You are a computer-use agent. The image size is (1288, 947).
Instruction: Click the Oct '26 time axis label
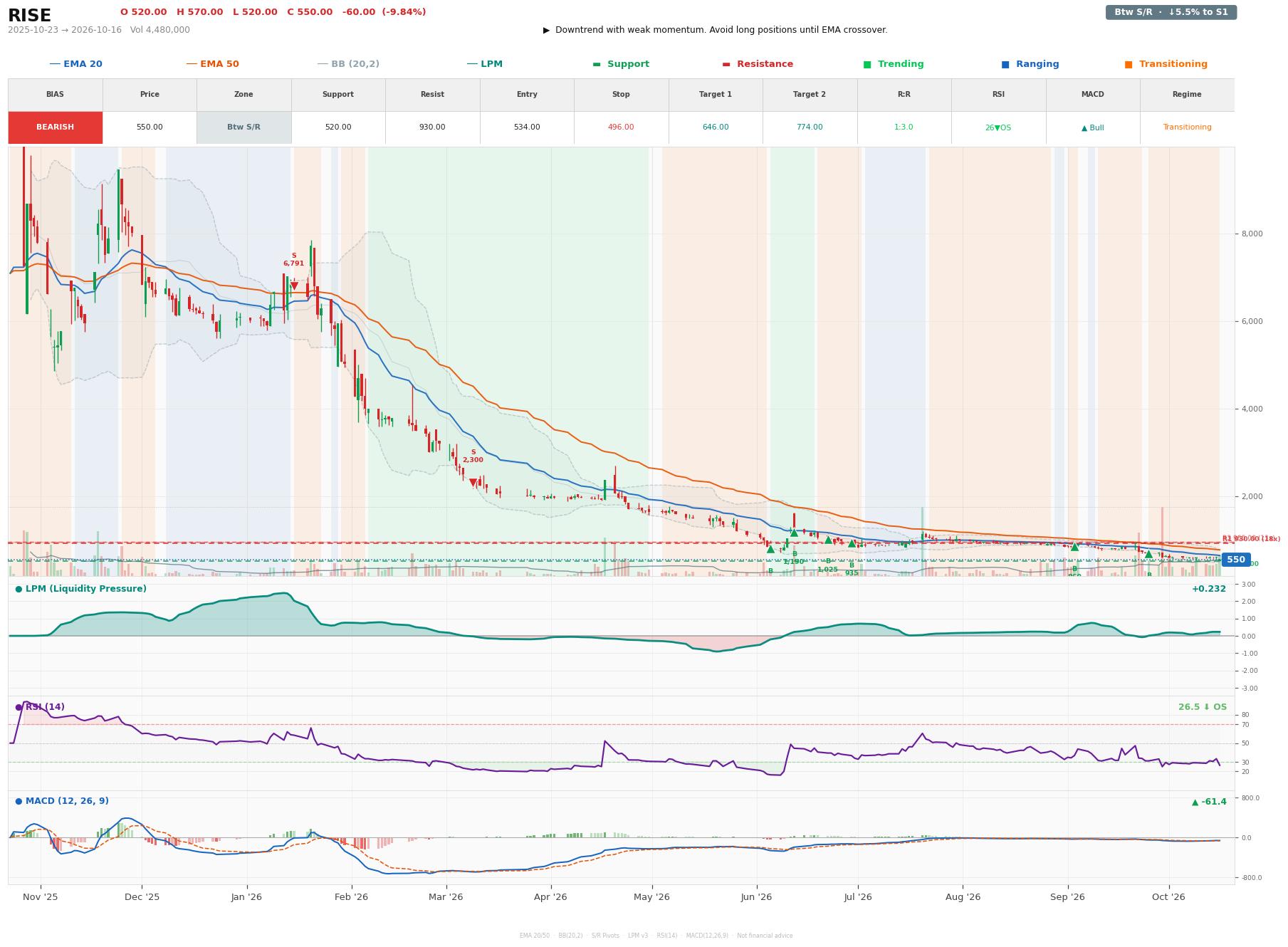pyautogui.click(x=1169, y=897)
